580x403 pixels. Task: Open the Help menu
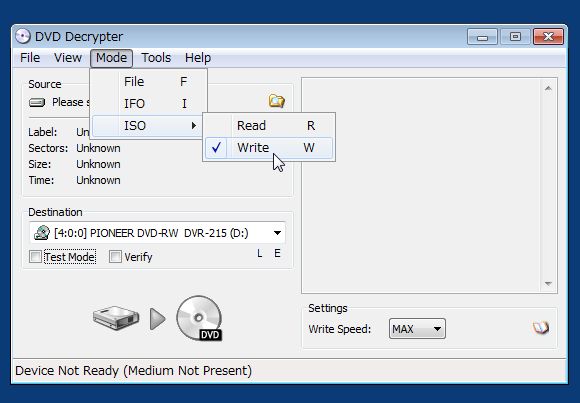pos(198,58)
